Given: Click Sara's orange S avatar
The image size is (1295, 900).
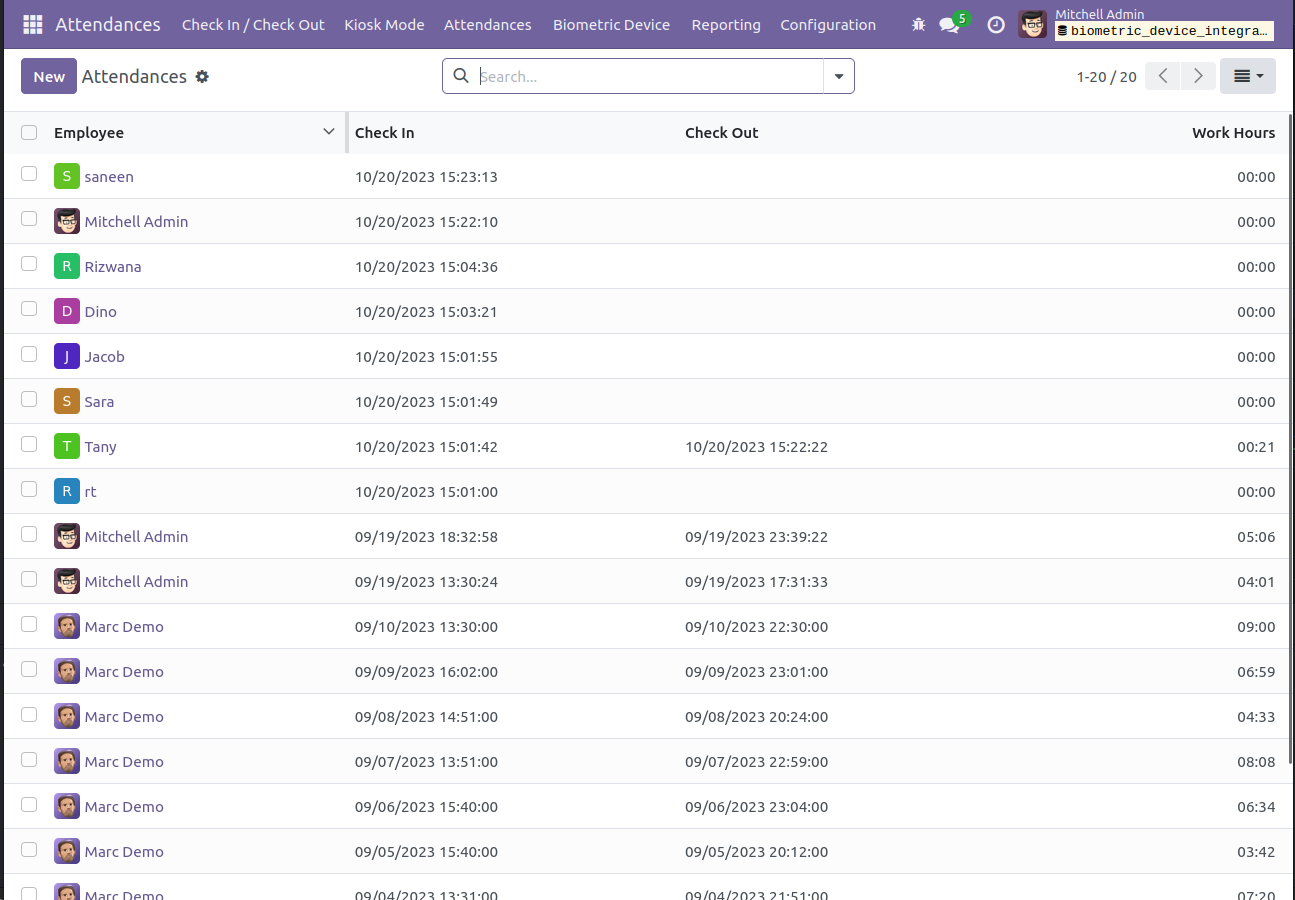Looking at the screenshot, I should point(67,402).
